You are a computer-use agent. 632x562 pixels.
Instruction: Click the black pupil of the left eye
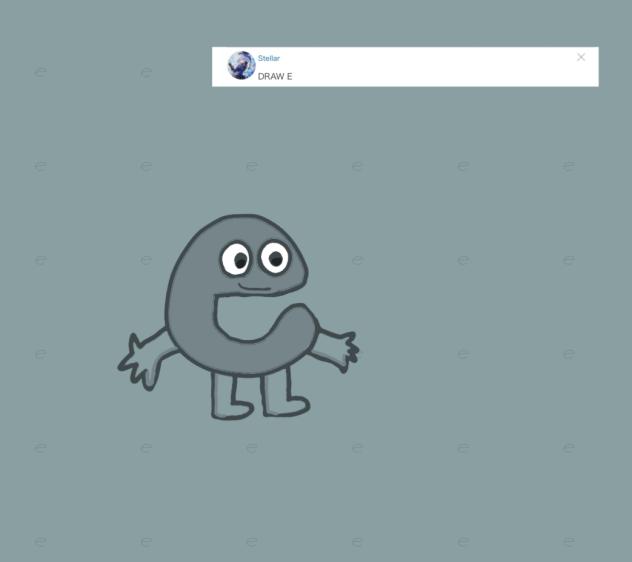point(240,262)
